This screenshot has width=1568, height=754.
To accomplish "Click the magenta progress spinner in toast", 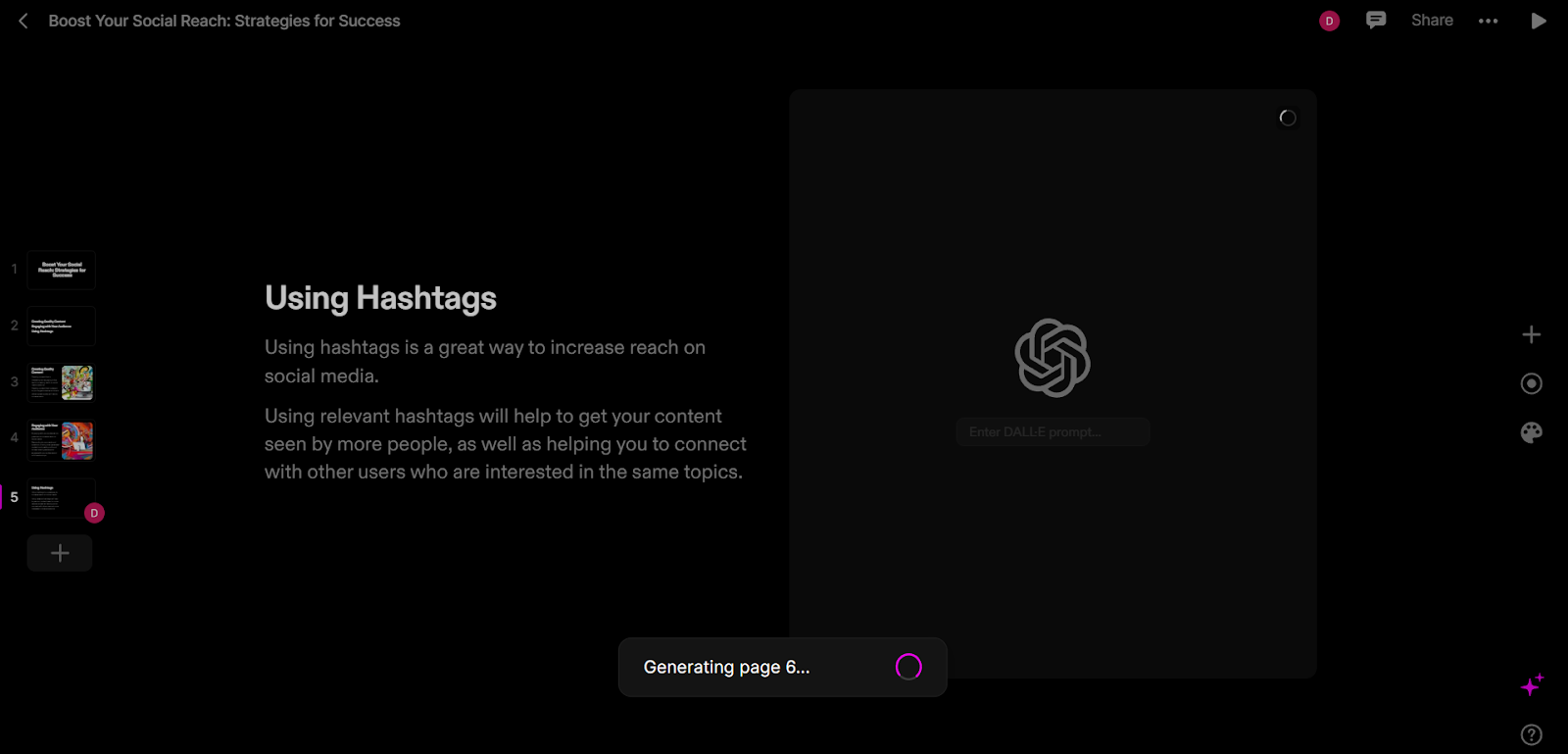I will [908, 667].
